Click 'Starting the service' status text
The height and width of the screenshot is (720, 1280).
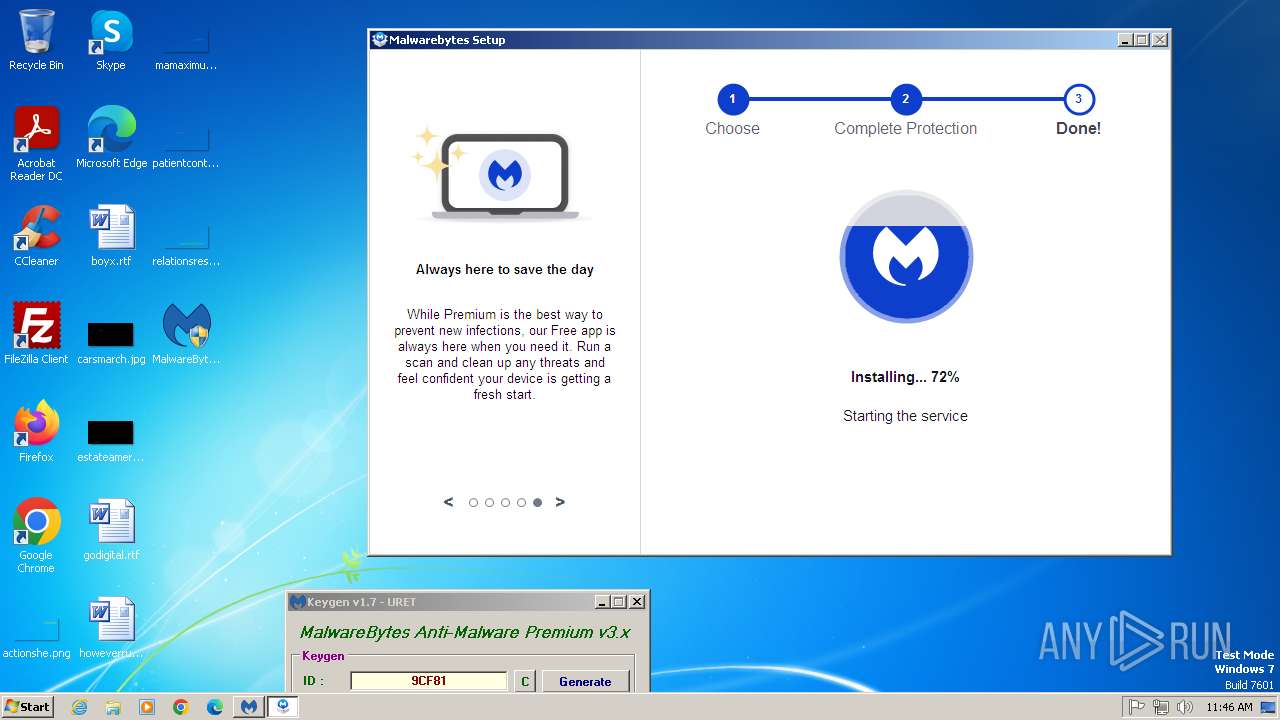pos(905,416)
